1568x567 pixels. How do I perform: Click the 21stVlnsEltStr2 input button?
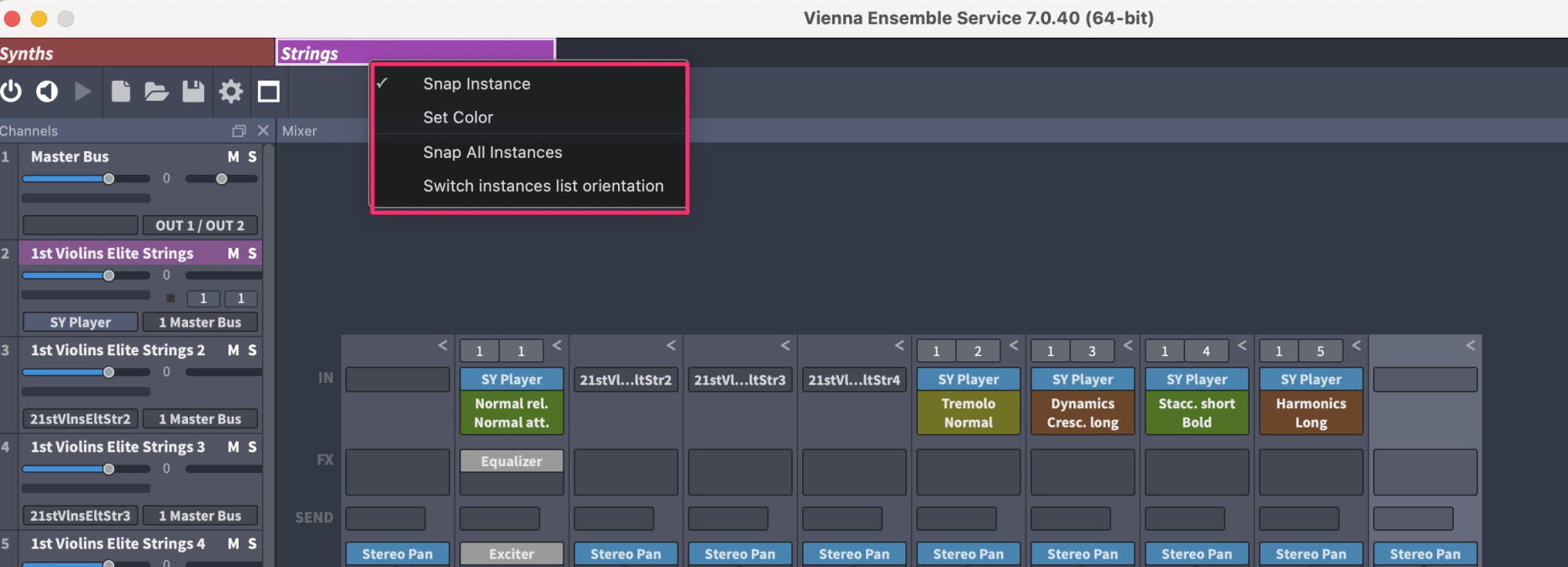pos(81,418)
